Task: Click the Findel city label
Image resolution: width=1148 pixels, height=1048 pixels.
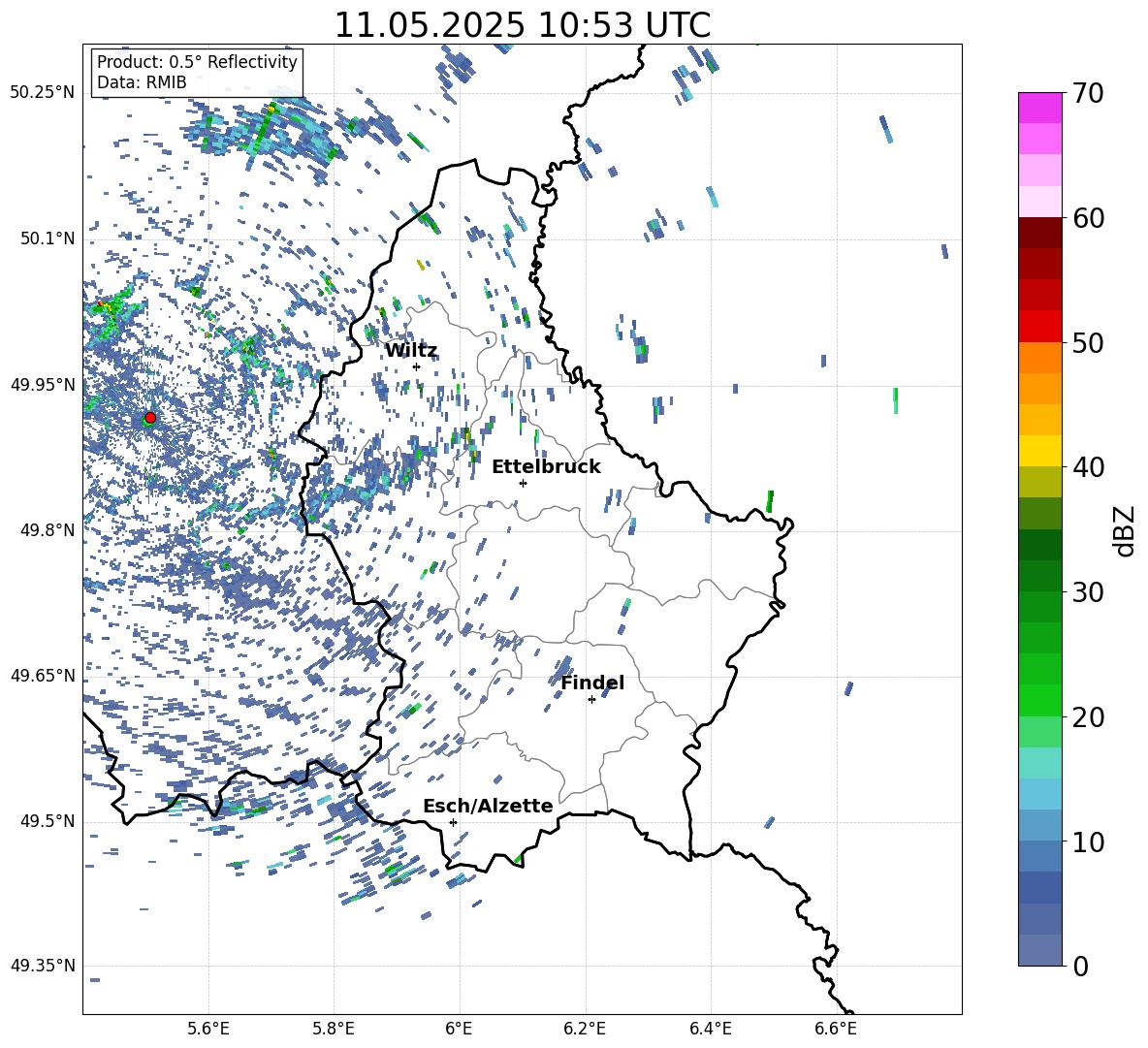Action: (592, 683)
